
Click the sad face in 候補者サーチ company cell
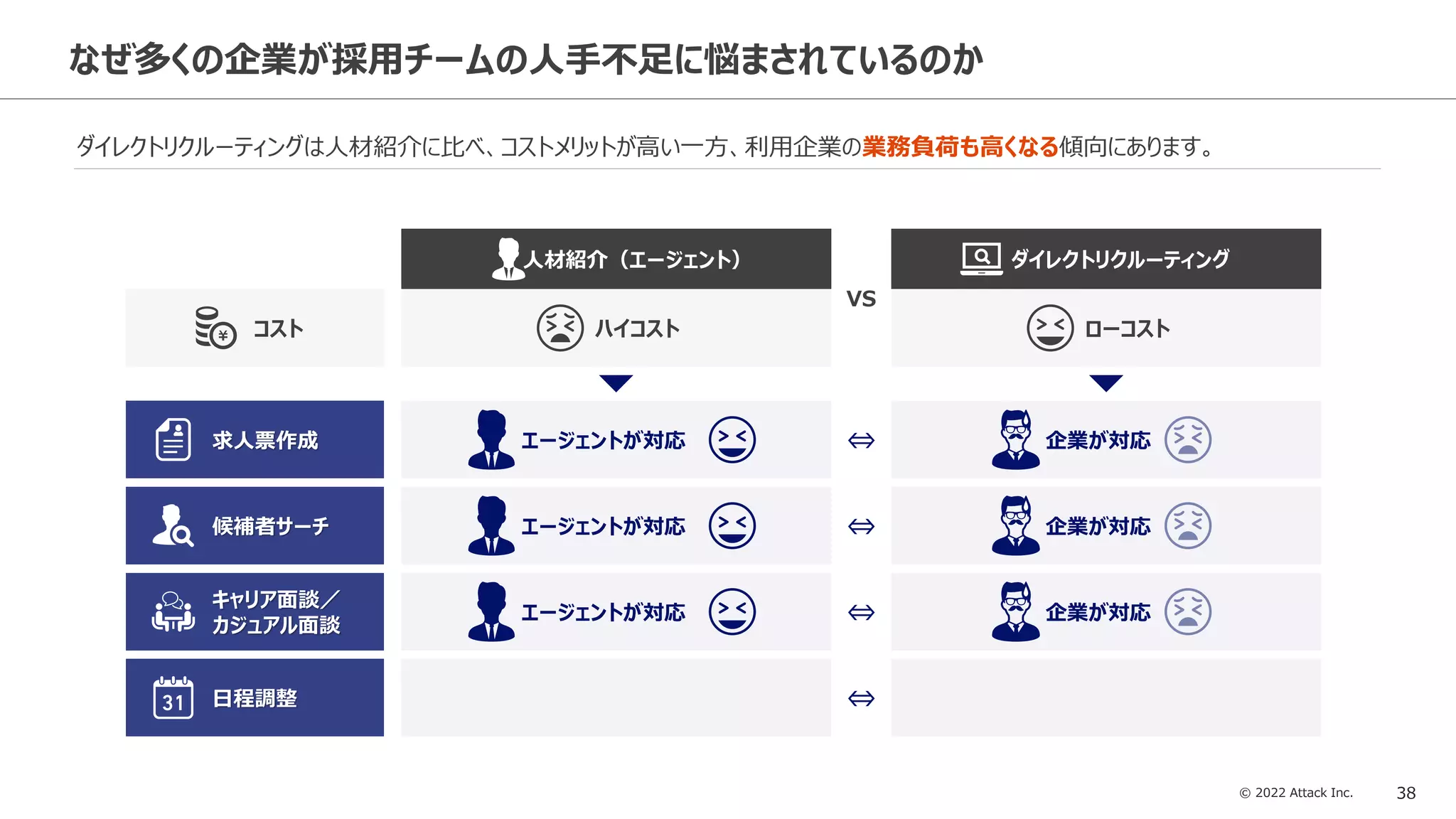[1188, 525]
